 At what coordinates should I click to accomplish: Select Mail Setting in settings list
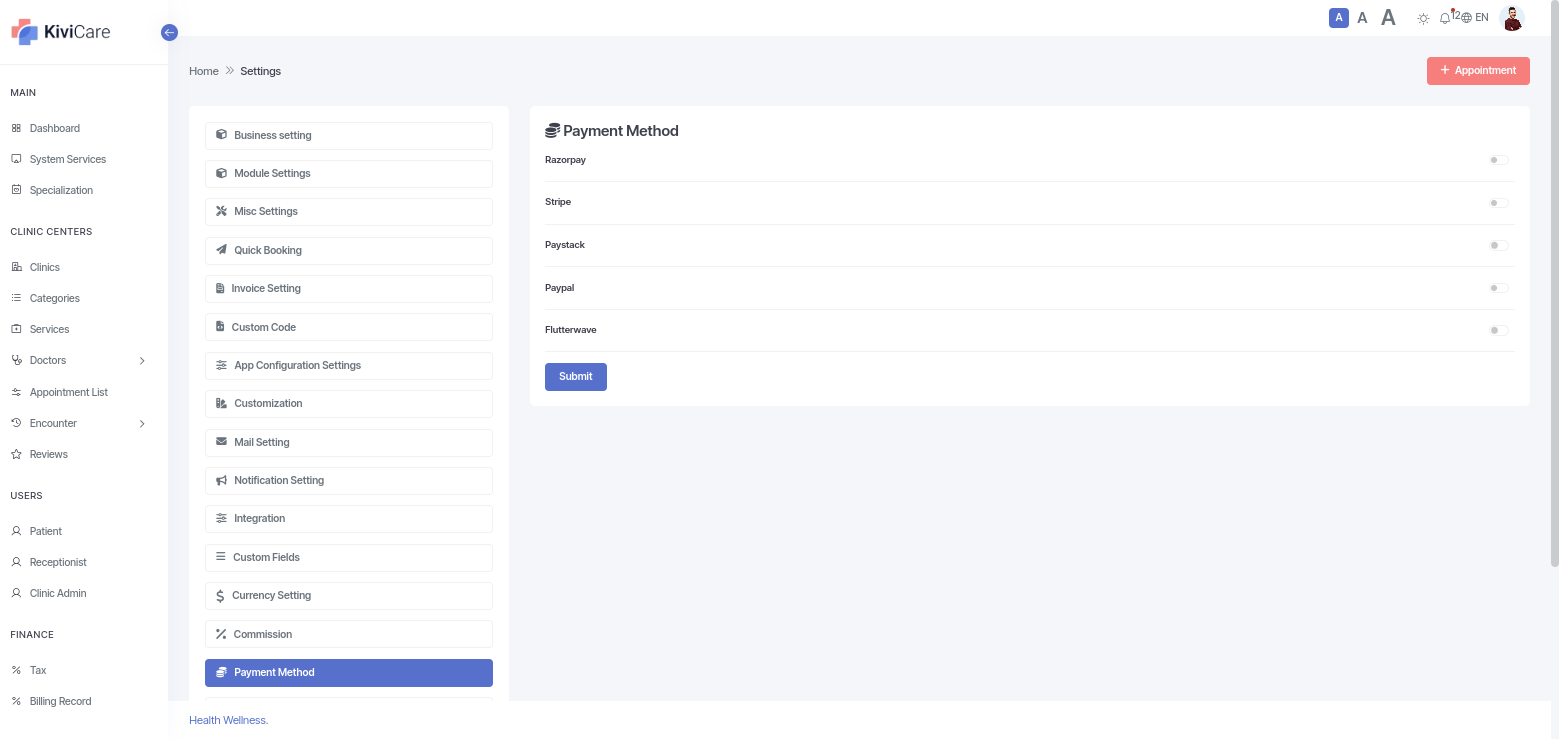pyautogui.click(x=349, y=443)
